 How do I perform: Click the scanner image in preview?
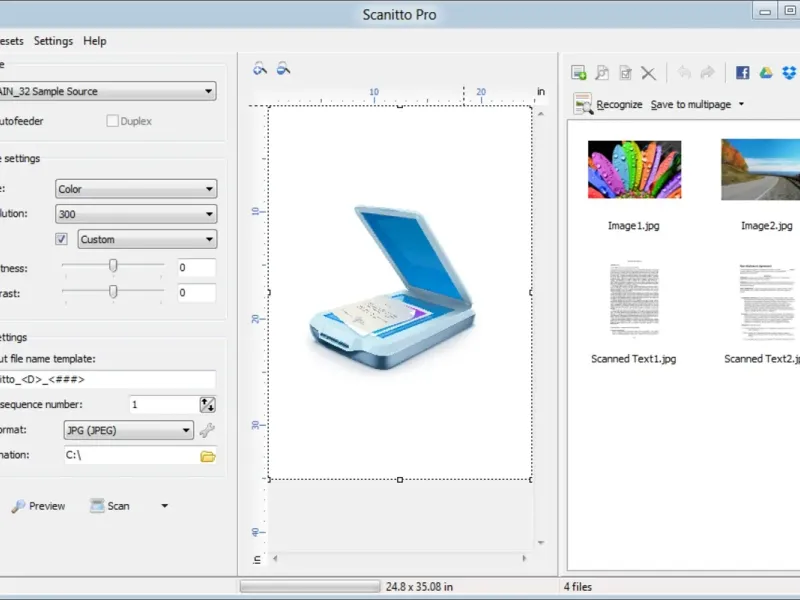tap(392, 287)
